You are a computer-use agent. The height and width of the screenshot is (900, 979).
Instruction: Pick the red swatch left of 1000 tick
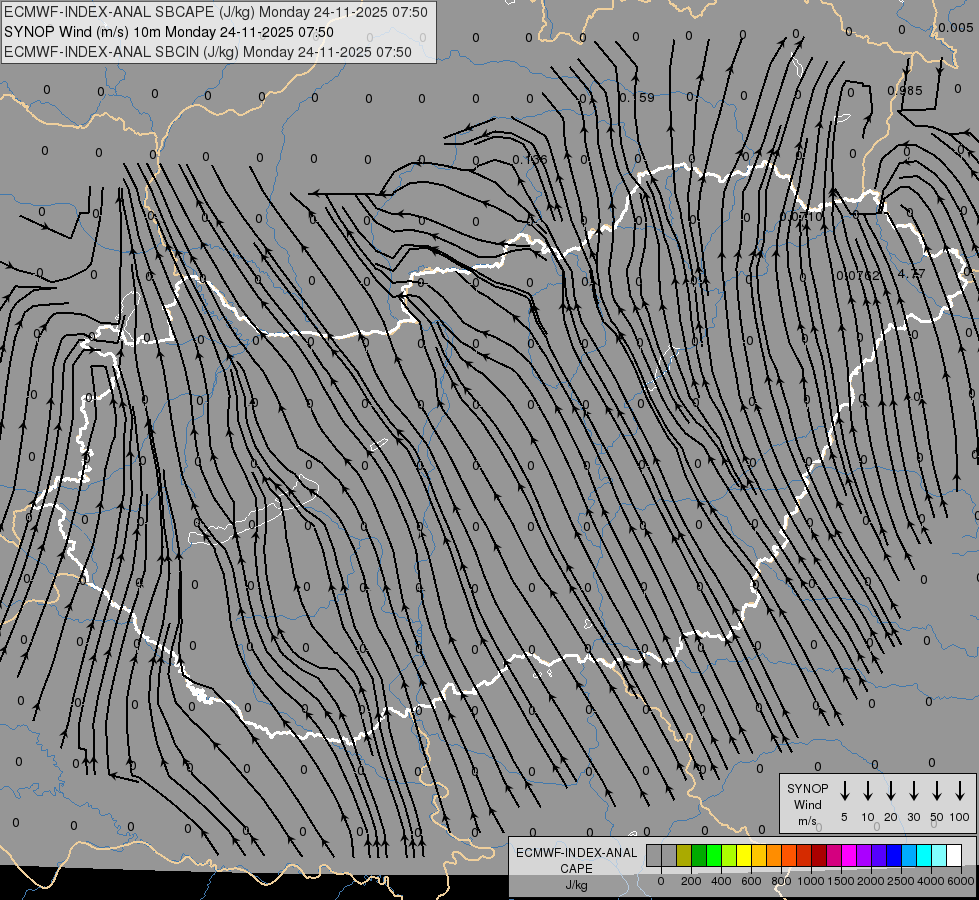[804, 855]
